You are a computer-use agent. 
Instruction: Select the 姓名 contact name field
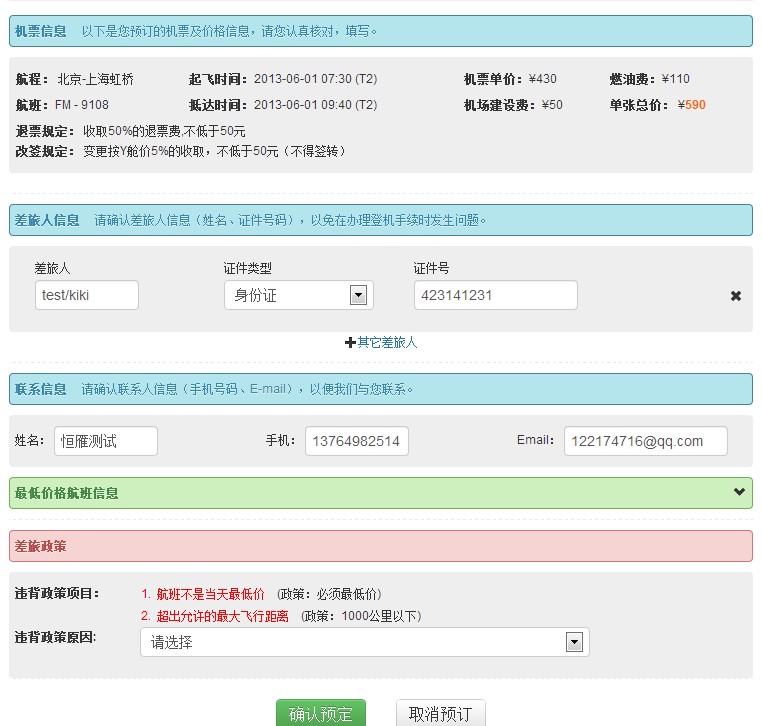[105, 441]
